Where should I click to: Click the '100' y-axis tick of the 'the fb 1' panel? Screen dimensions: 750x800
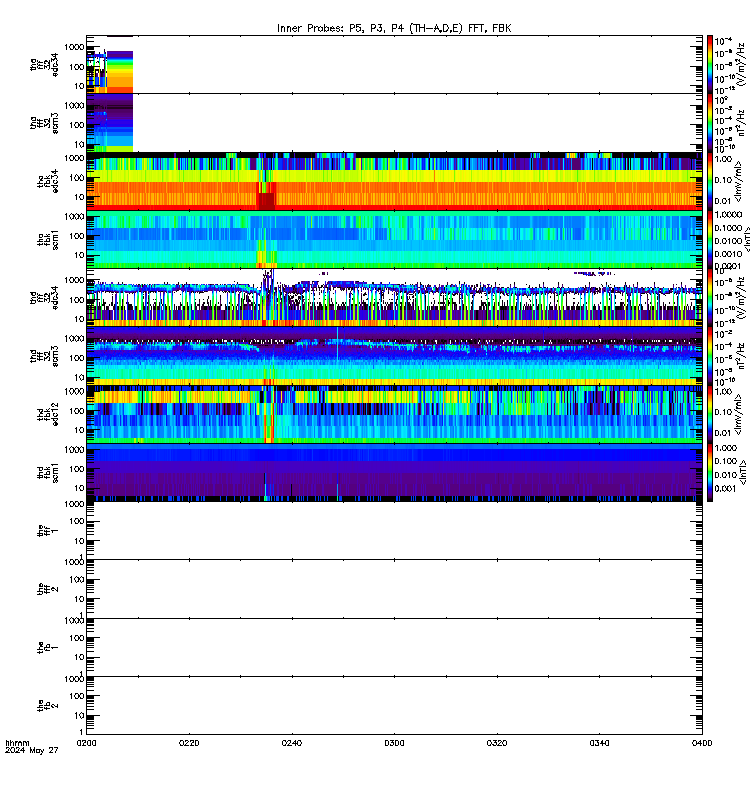tap(77, 638)
